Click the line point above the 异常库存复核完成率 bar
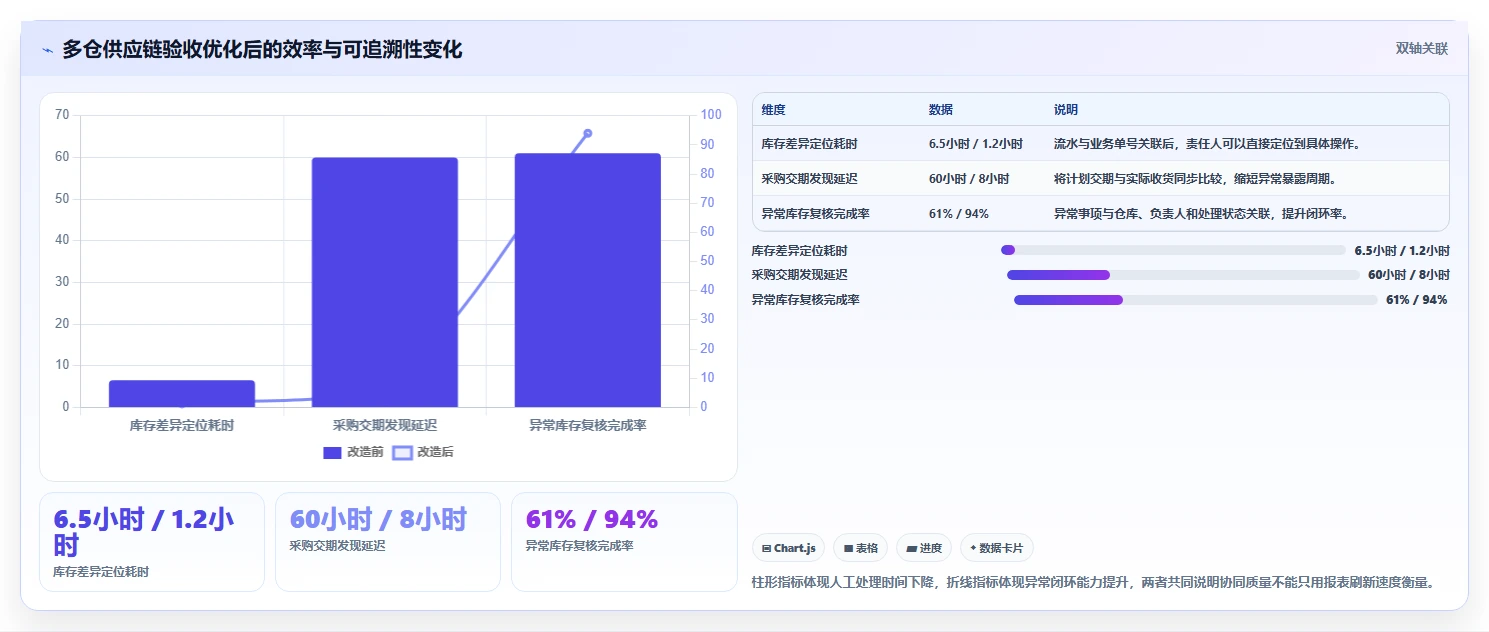This screenshot has height=632, width=1489. click(x=588, y=133)
